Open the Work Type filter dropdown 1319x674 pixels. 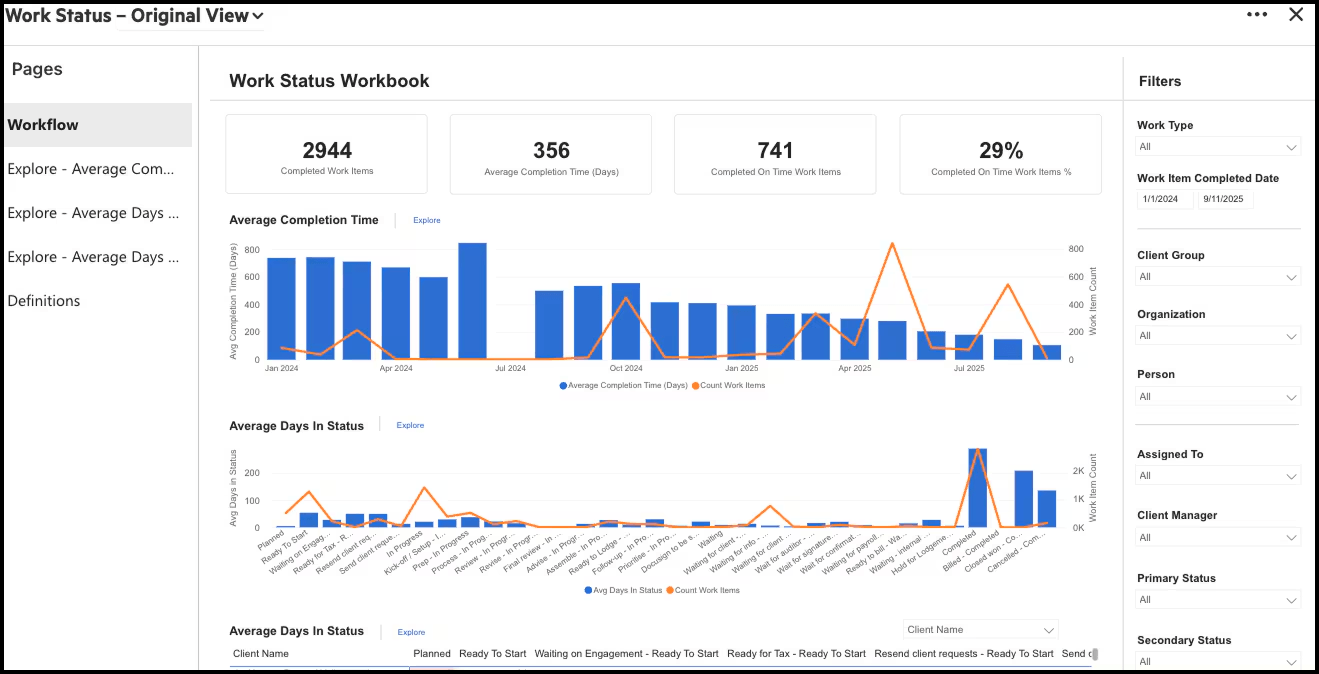tap(1218, 147)
